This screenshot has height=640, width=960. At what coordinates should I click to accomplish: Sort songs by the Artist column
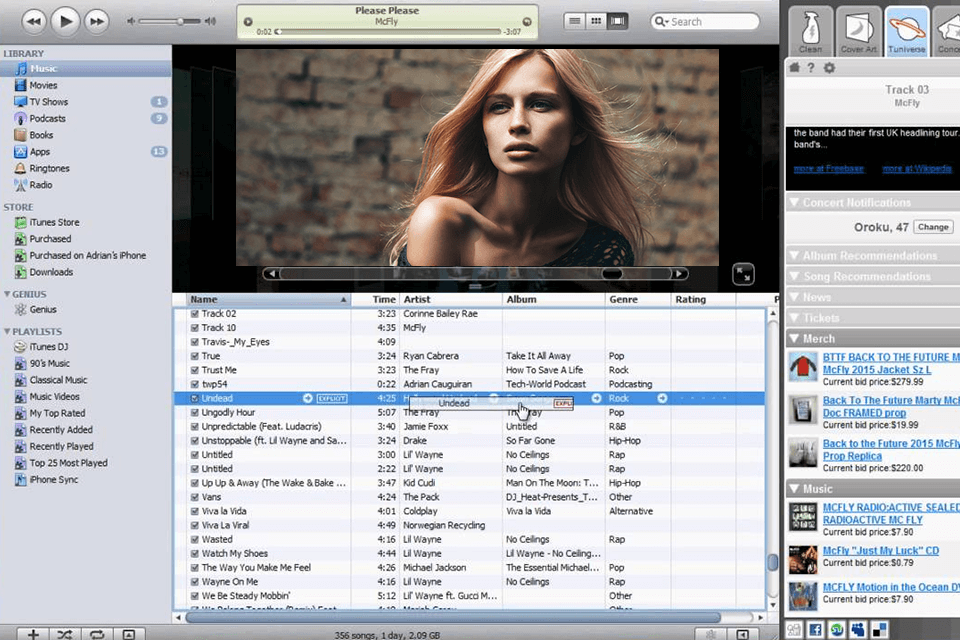(451, 299)
